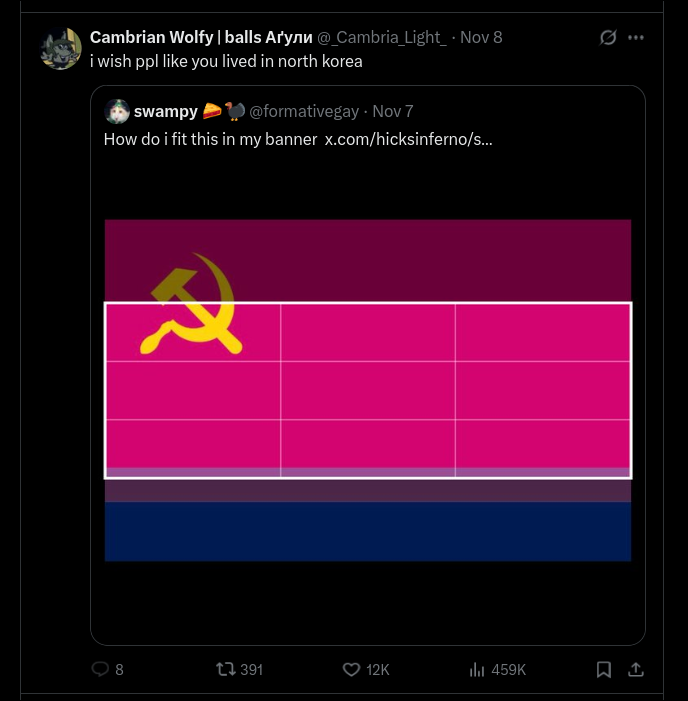Open the x.com/hicksinferno link
The image size is (688, 701).
pos(408,139)
